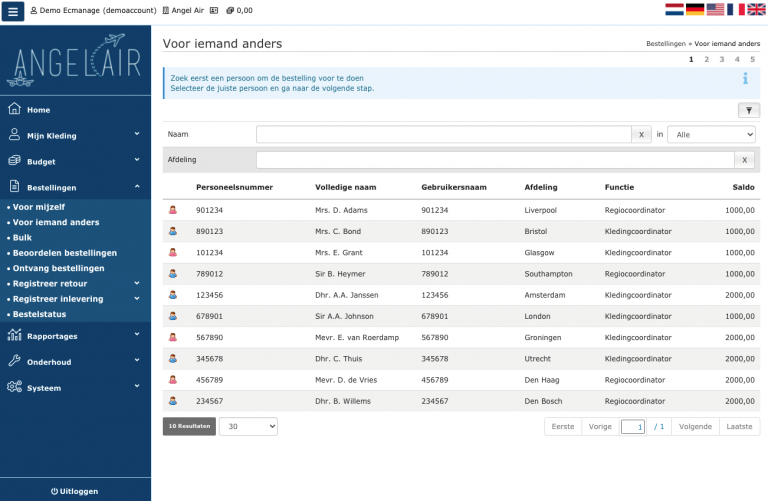
Task: Switch language using German flag icon
Action: [694, 9]
